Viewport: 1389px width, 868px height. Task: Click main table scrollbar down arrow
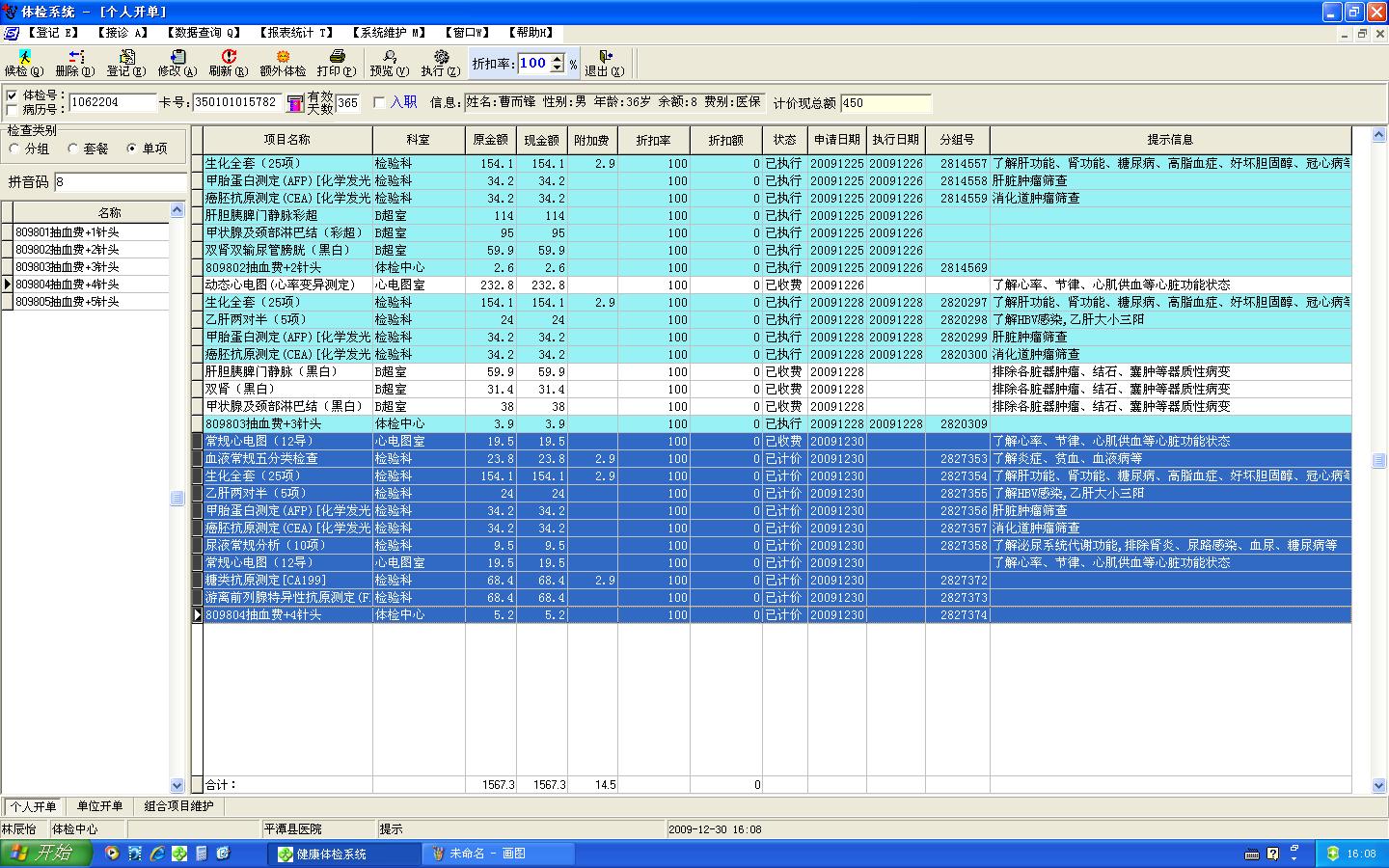coord(1379,786)
